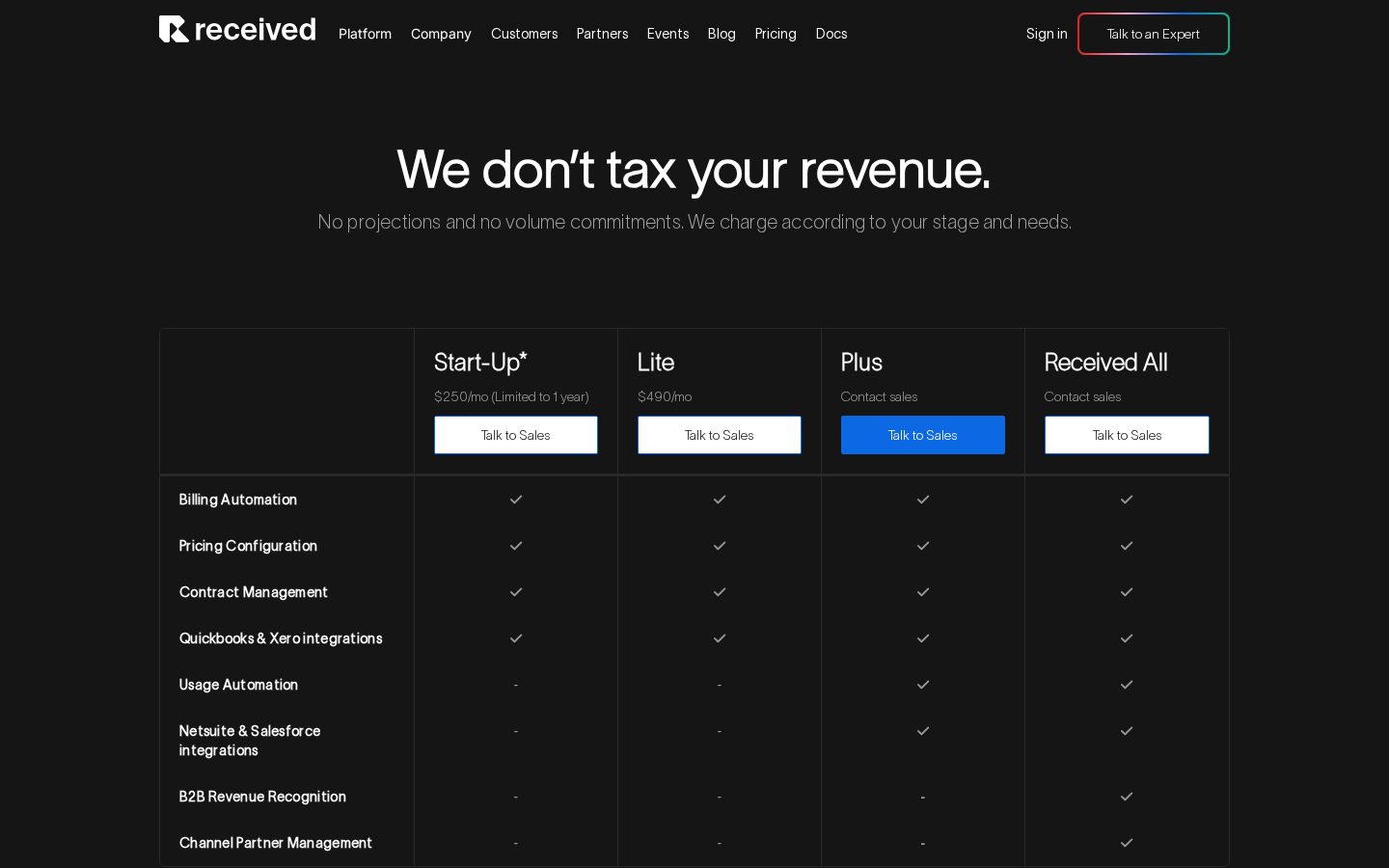Click the Quickbooks & Xero checkmark for Lite
1389x868 pixels.
(x=720, y=638)
